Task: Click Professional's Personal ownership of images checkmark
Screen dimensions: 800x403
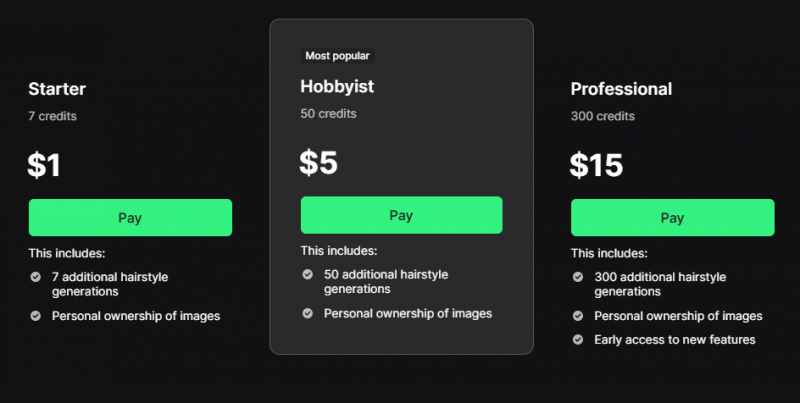Action: click(578, 316)
